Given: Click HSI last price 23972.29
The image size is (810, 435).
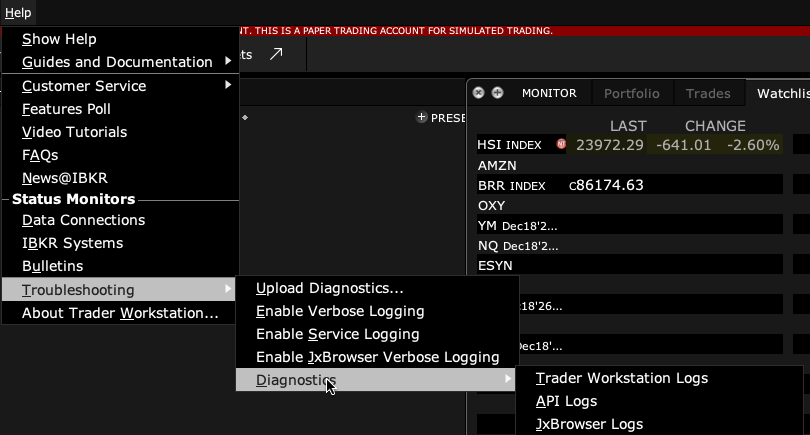Looking at the screenshot, I should (x=610, y=145).
